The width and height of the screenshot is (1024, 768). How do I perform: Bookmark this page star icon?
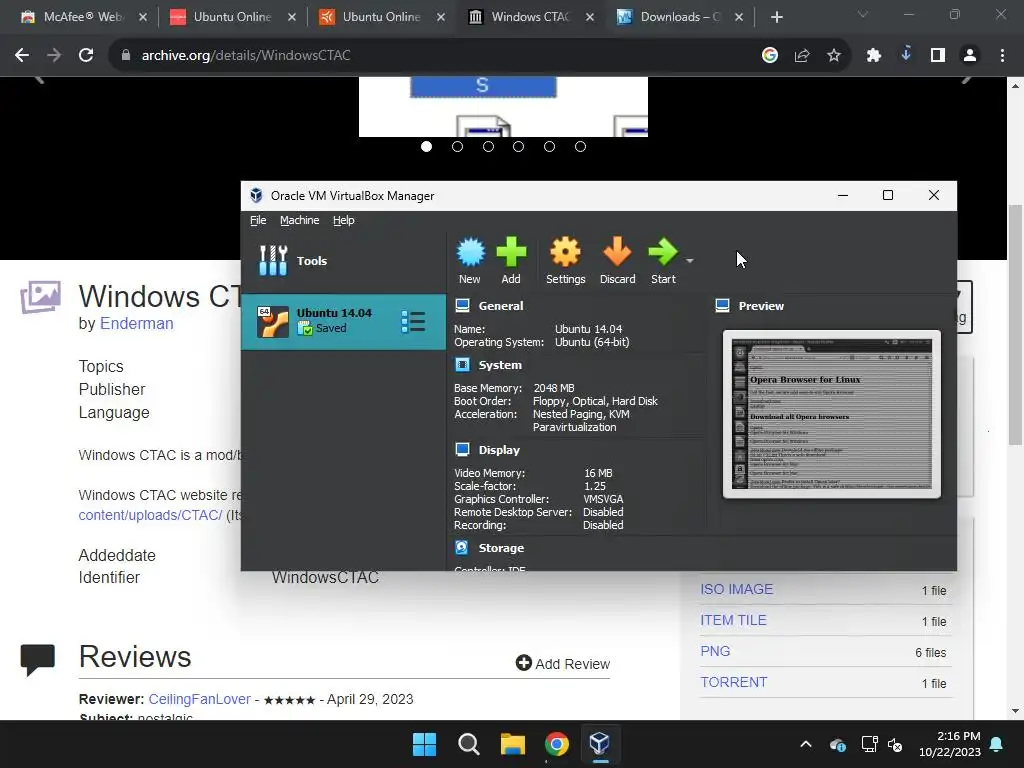pyautogui.click(x=834, y=56)
